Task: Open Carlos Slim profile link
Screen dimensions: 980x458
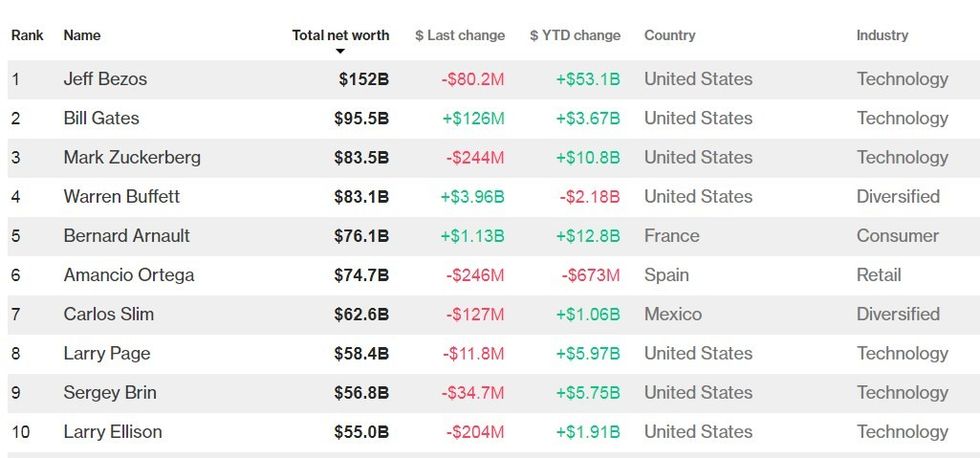Action: 109,314
